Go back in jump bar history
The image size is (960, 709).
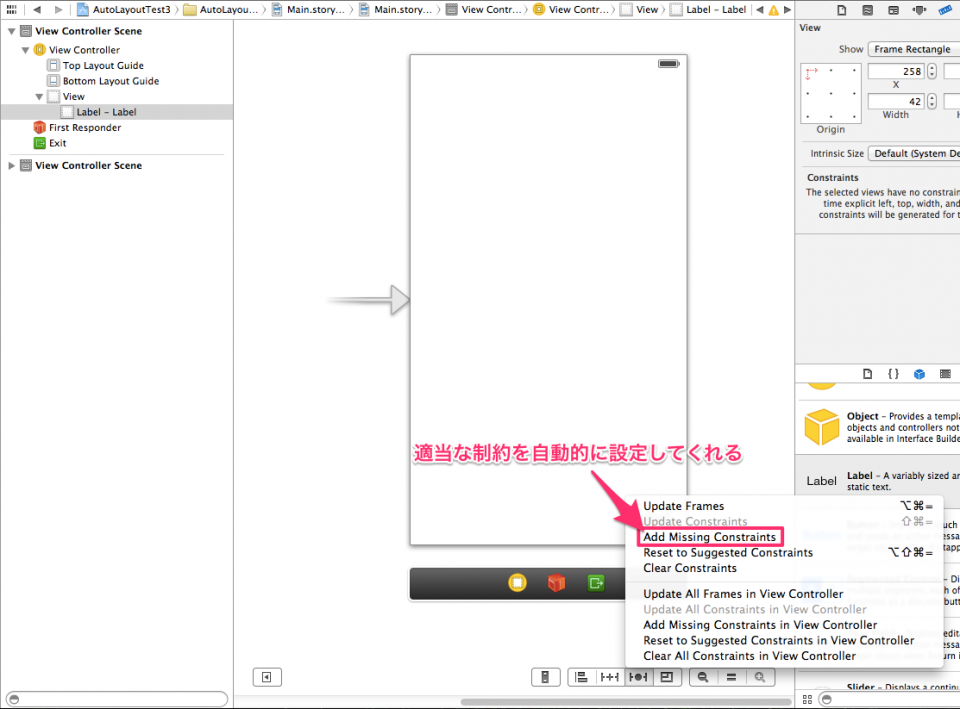pos(37,9)
